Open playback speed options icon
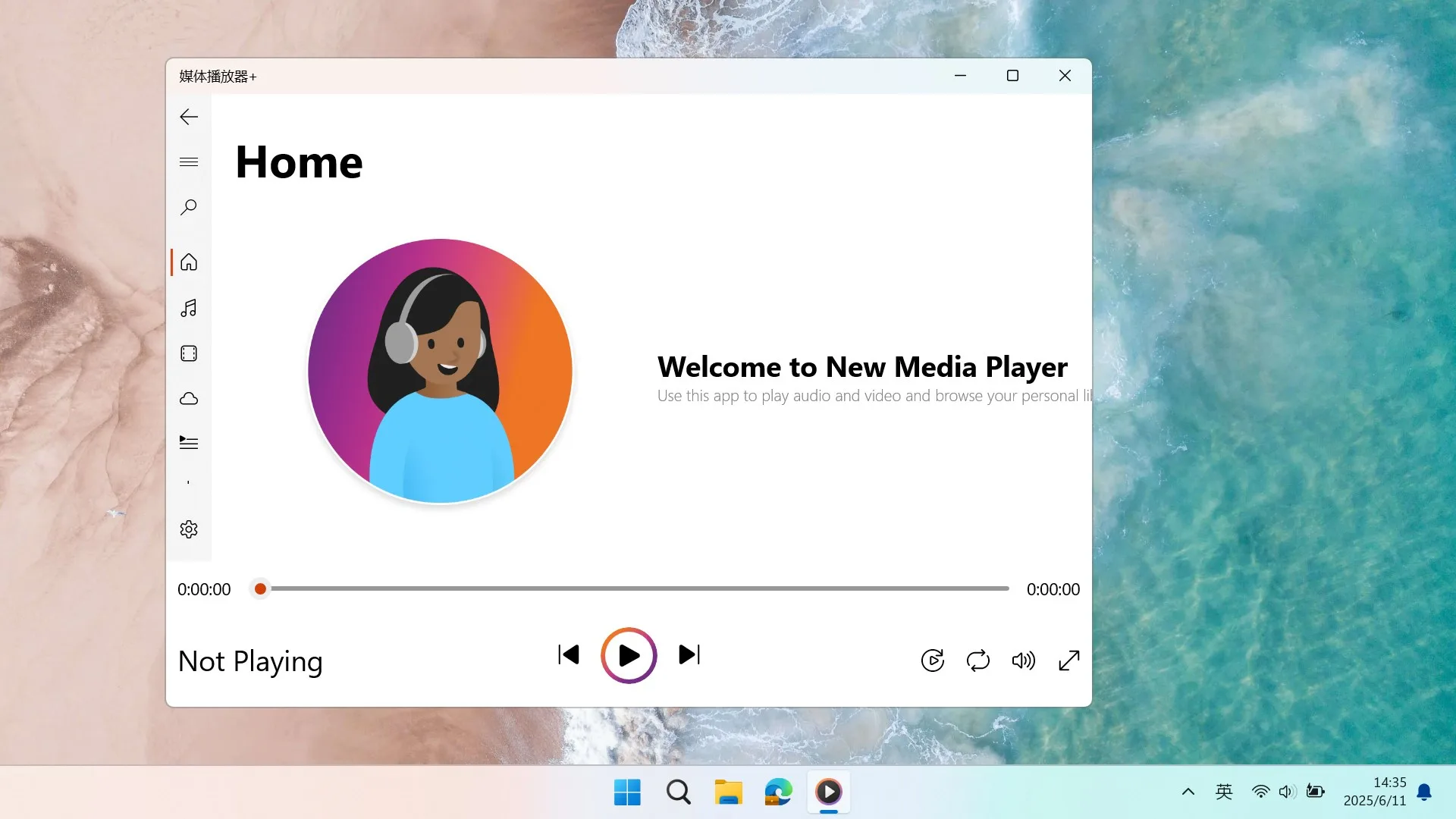1456x819 pixels. pos(933,661)
